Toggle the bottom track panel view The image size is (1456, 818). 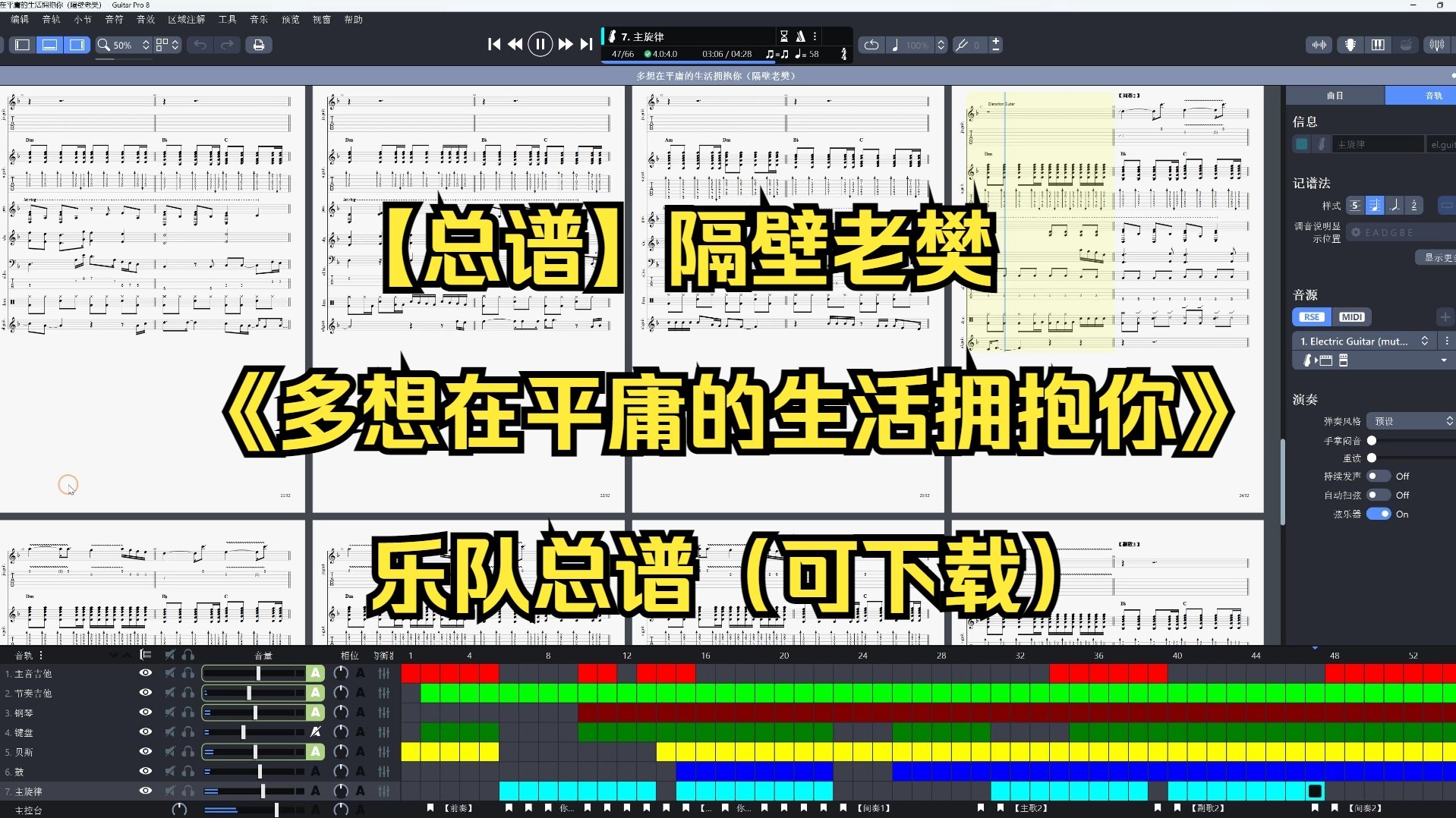click(x=50, y=45)
